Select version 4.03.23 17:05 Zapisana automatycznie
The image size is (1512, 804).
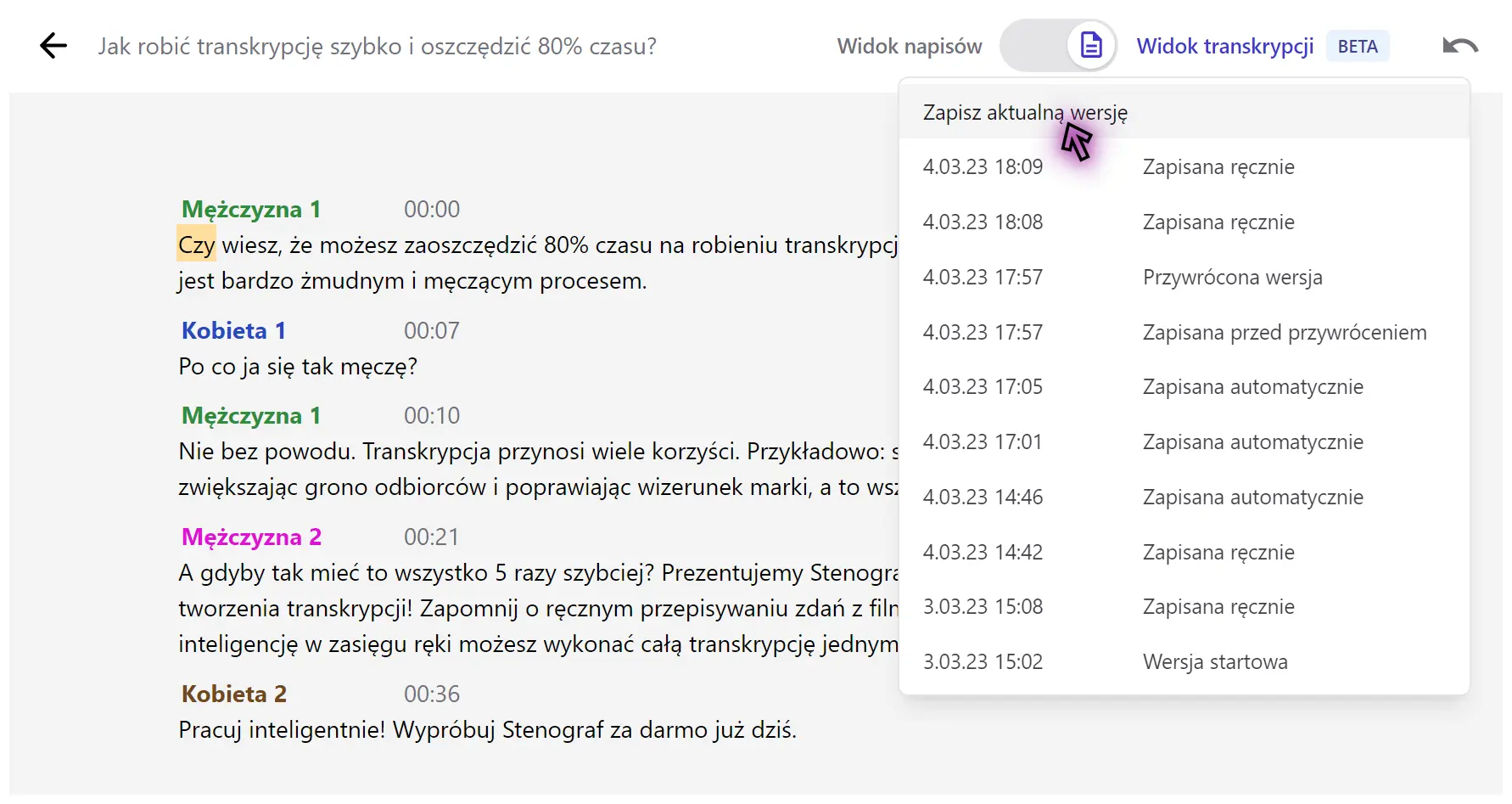(x=1184, y=387)
